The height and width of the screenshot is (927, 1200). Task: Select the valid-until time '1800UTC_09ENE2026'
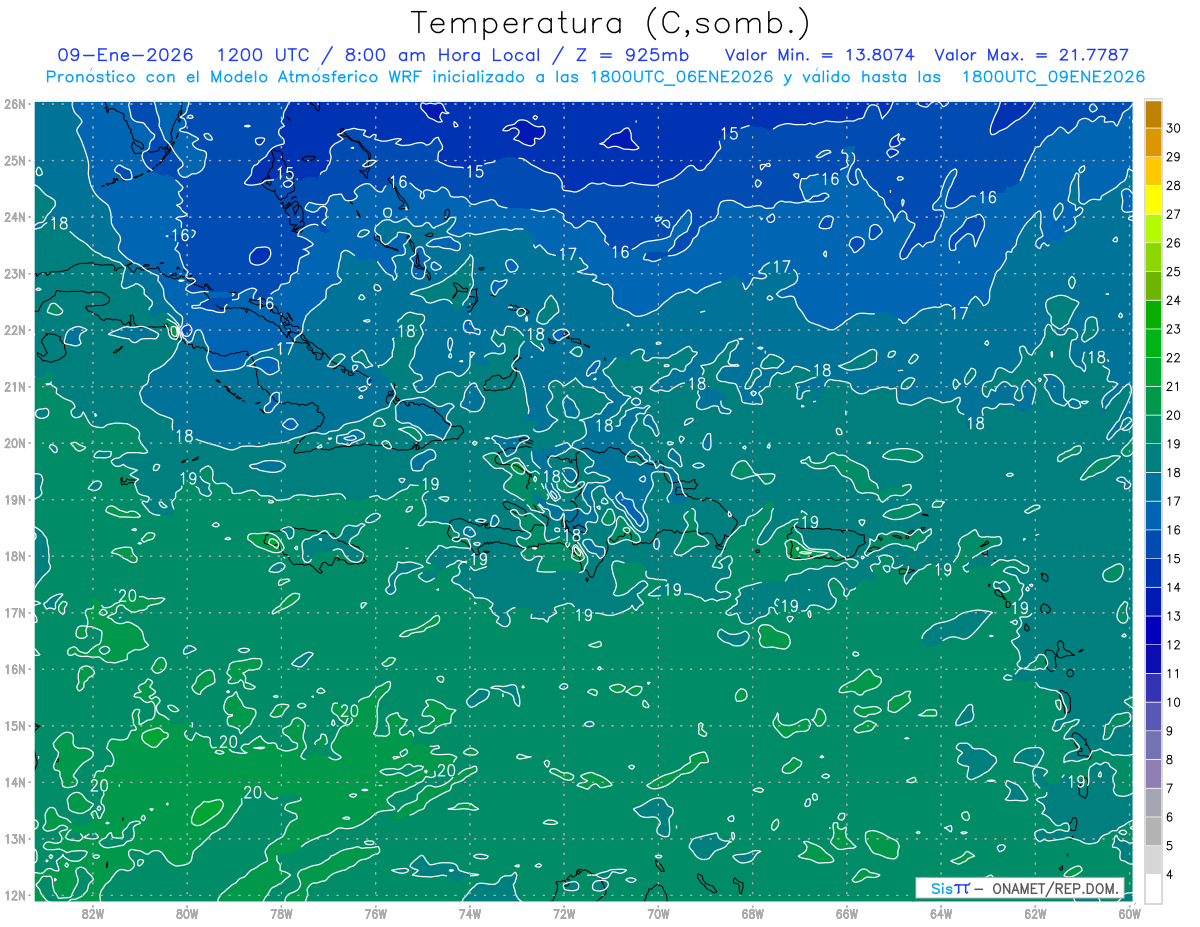tap(1053, 77)
